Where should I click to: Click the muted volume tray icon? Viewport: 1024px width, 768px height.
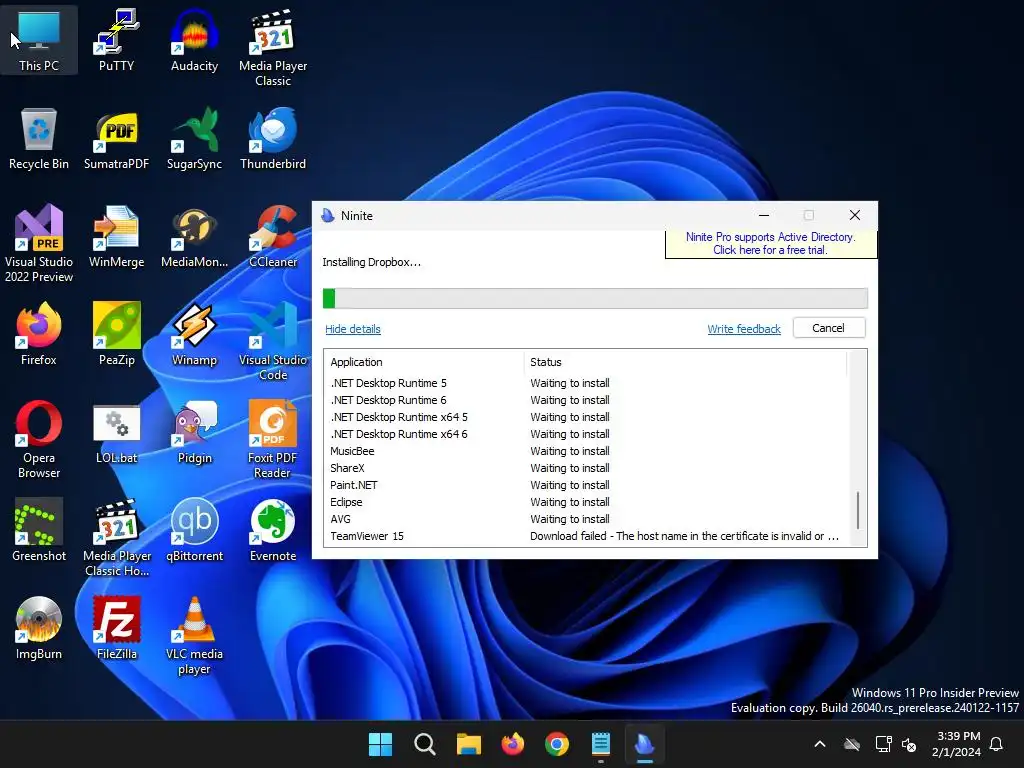[x=908, y=744]
